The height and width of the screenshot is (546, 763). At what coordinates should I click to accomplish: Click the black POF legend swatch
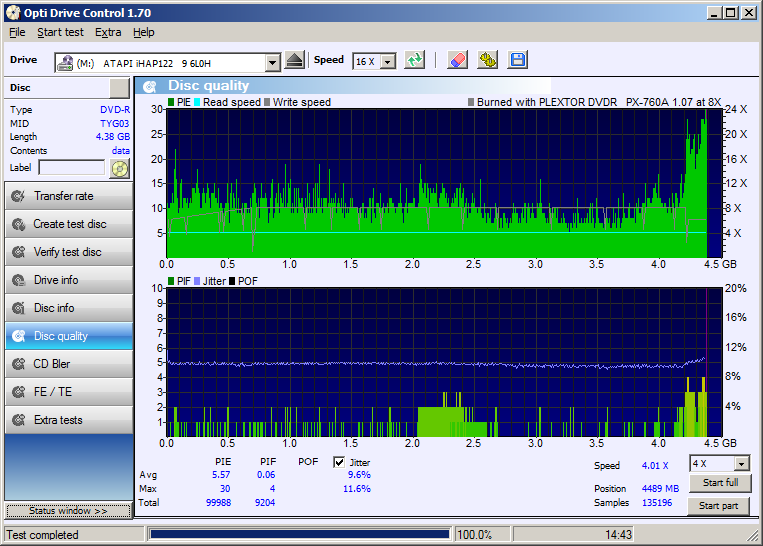point(232,281)
